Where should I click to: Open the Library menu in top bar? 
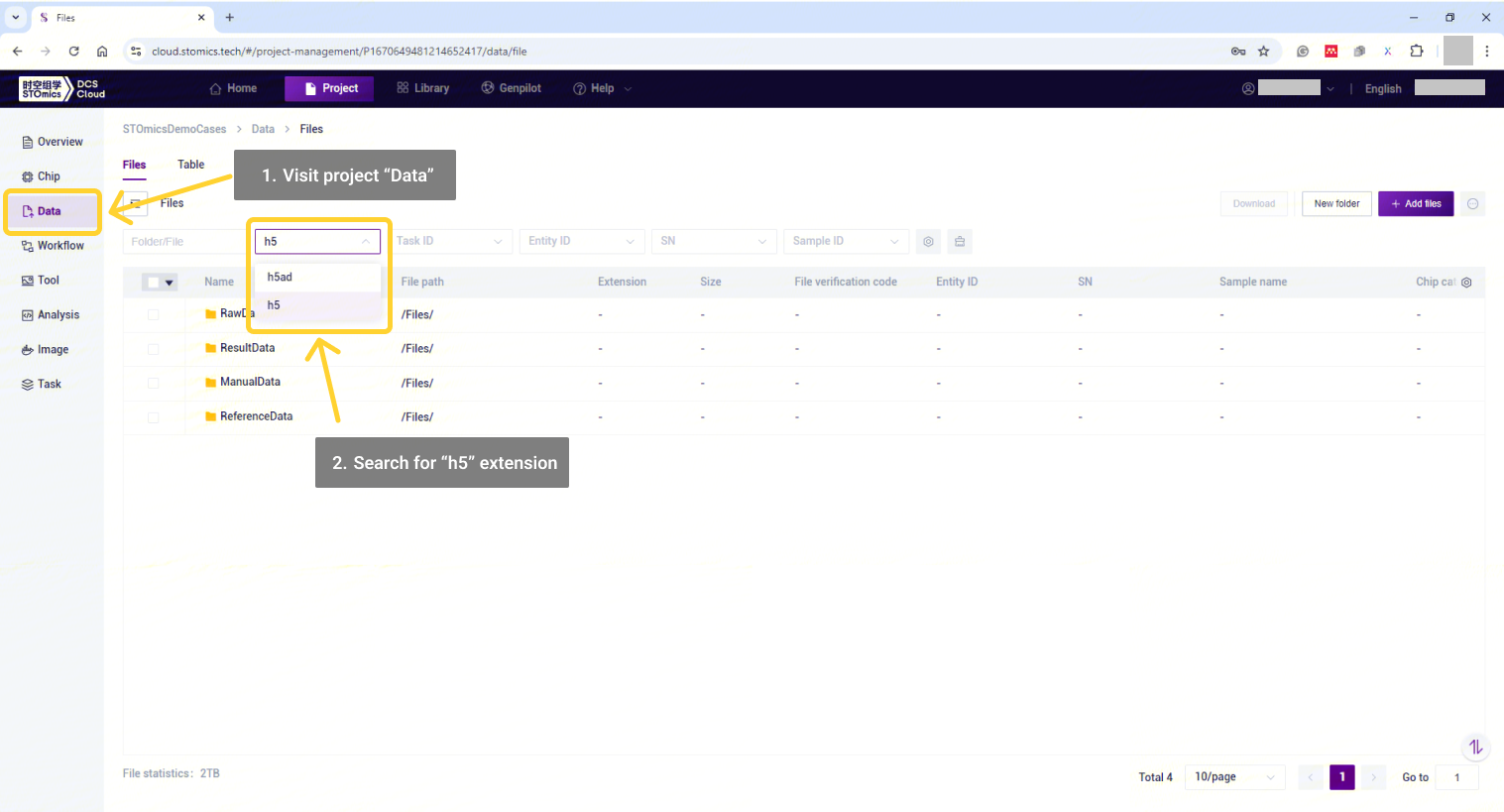(422, 88)
